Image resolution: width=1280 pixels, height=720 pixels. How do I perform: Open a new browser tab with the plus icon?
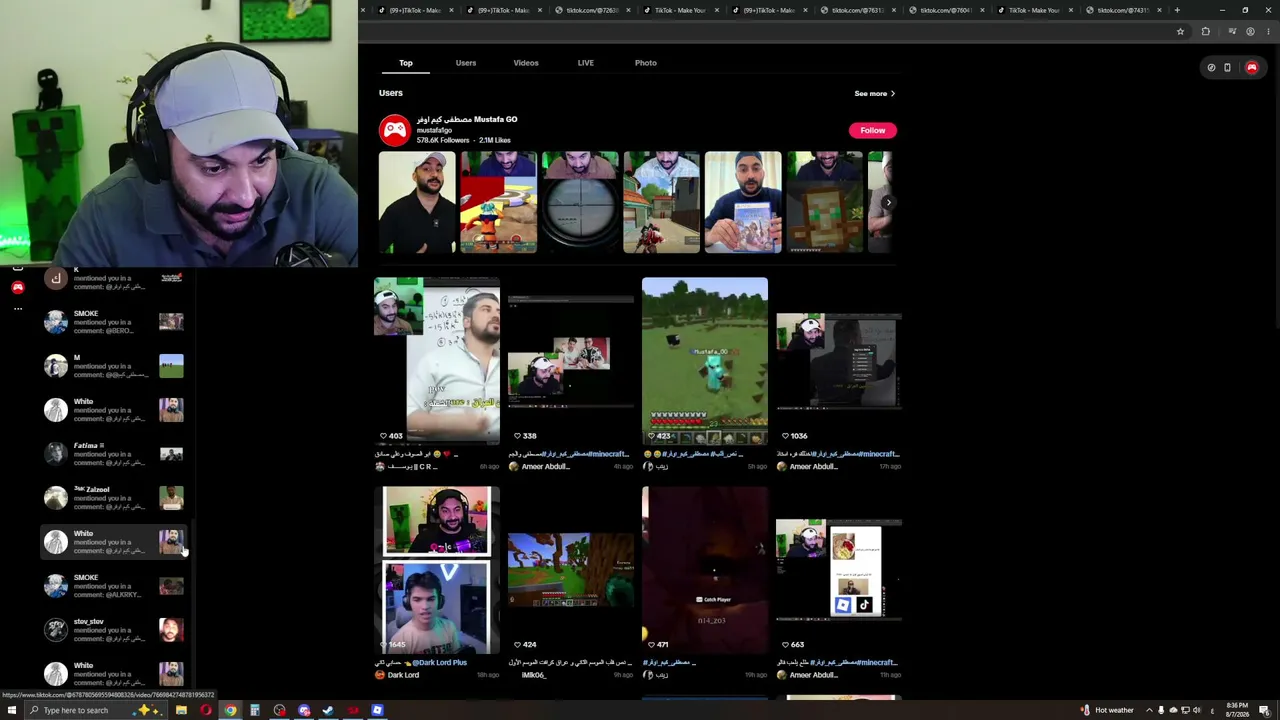[1177, 10]
